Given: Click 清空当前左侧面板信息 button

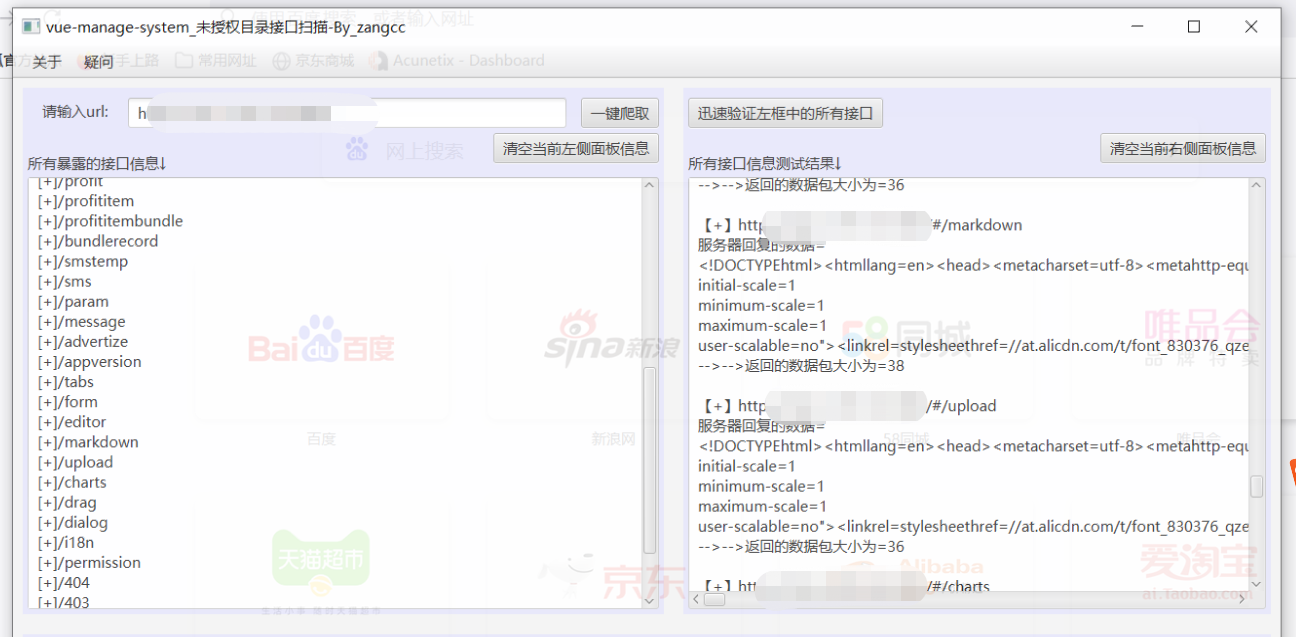Looking at the screenshot, I should [575, 148].
